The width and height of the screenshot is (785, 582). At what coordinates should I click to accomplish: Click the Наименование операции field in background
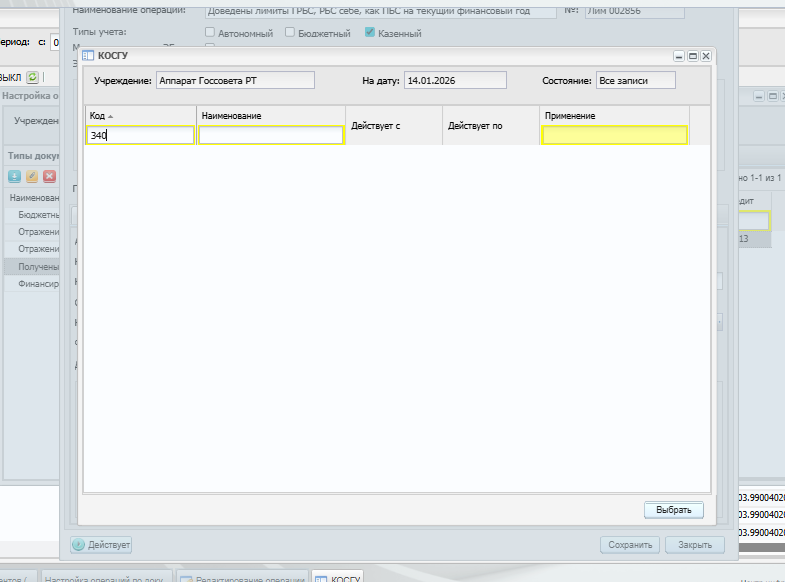coord(380,12)
